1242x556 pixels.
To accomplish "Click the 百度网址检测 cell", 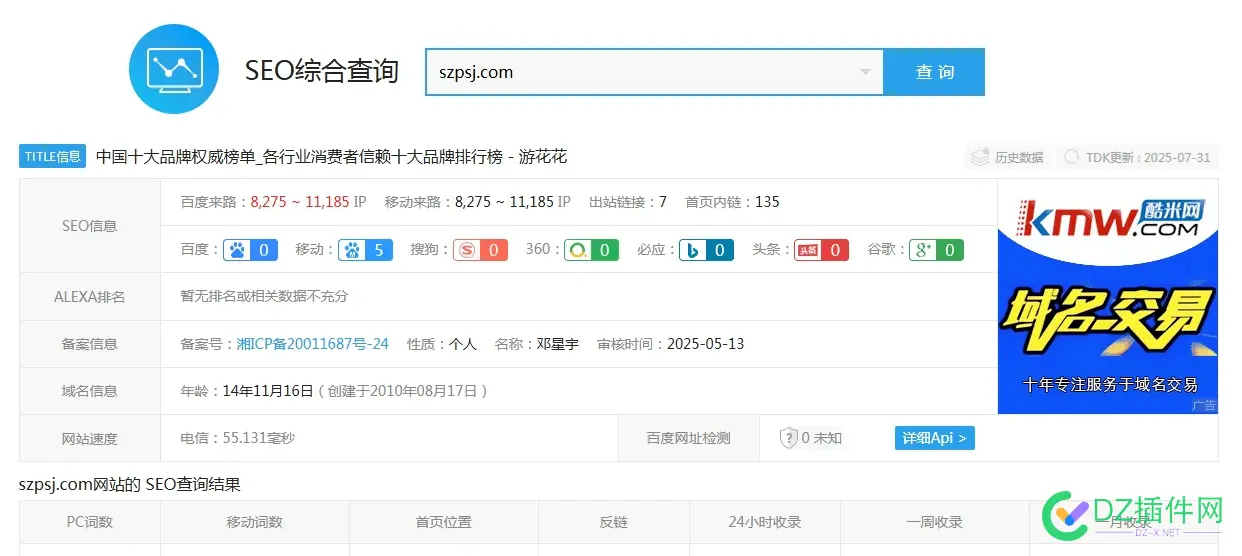I will point(689,438).
